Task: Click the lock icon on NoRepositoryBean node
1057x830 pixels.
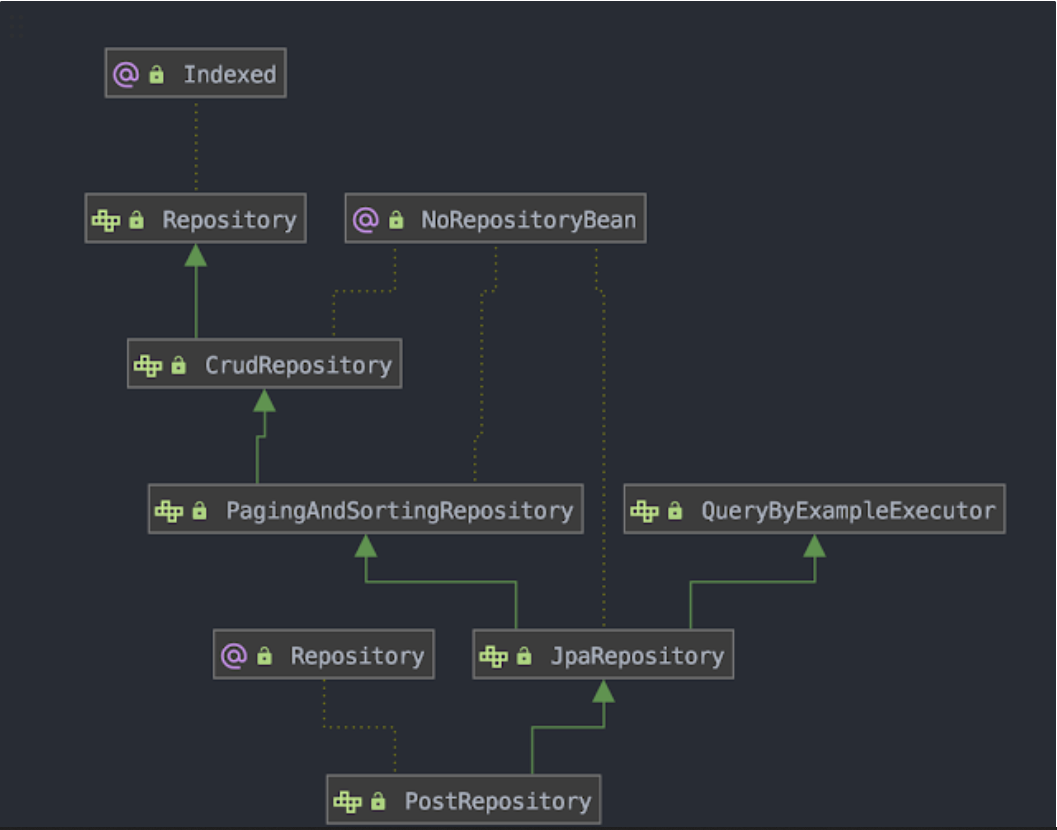Action: (396, 220)
